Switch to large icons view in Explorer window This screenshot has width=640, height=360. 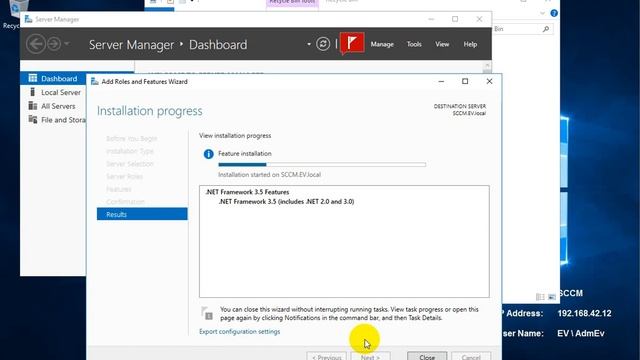pos(552,297)
